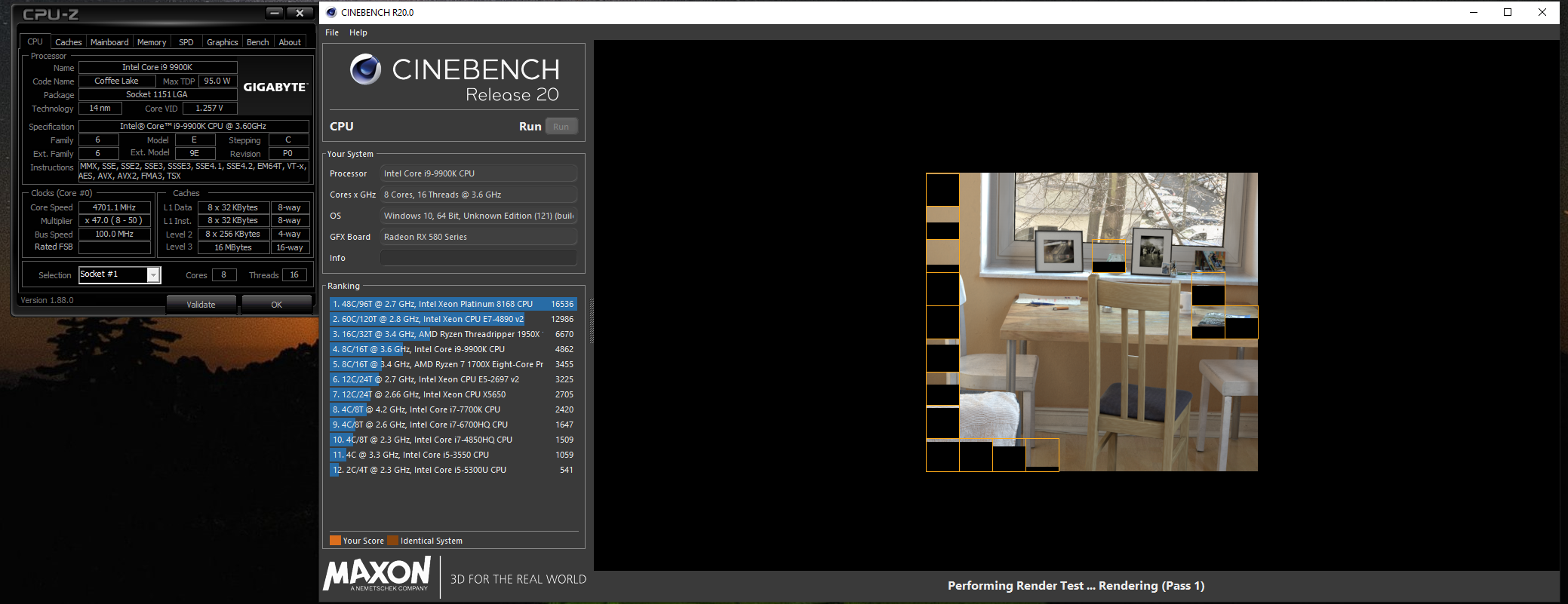Click the Package value Socket 1151 LGA
Viewport: 1568px width, 604px height.
[157, 95]
